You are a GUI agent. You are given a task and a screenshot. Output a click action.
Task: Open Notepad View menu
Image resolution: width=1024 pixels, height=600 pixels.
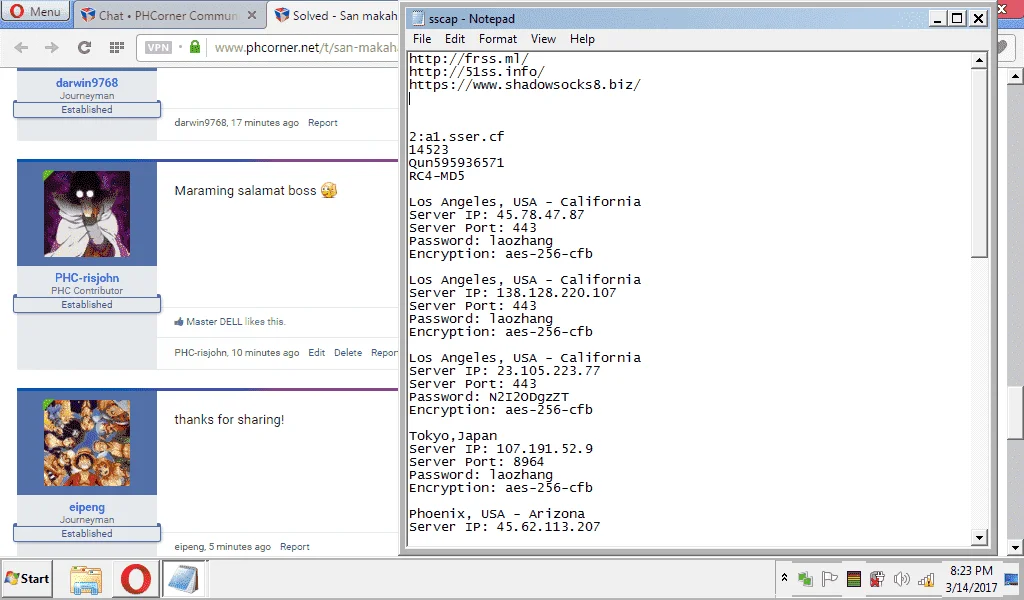click(x=543, y=39)
